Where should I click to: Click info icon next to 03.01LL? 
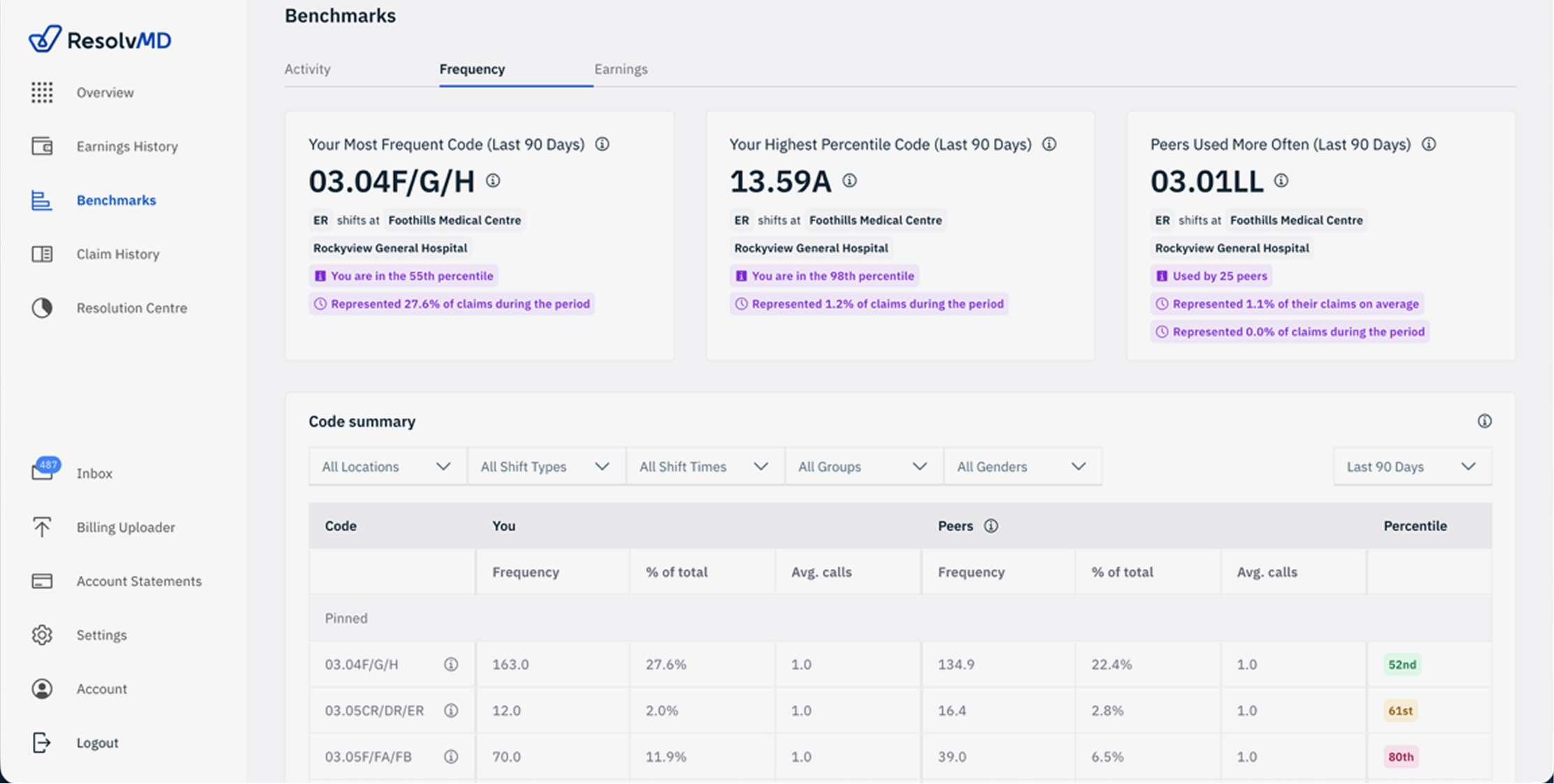point(1281,181)
